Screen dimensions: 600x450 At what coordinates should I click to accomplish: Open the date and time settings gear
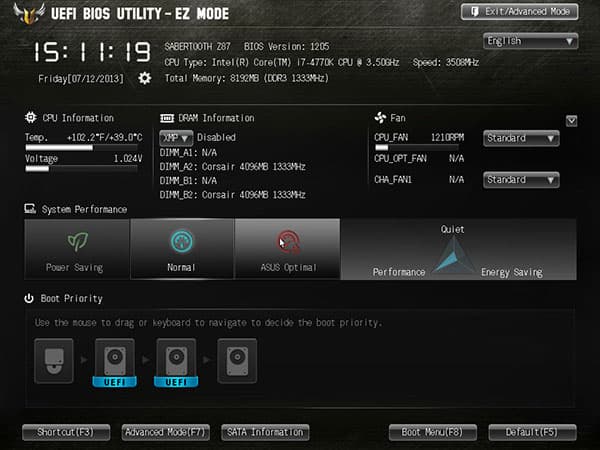click(144, 78)
